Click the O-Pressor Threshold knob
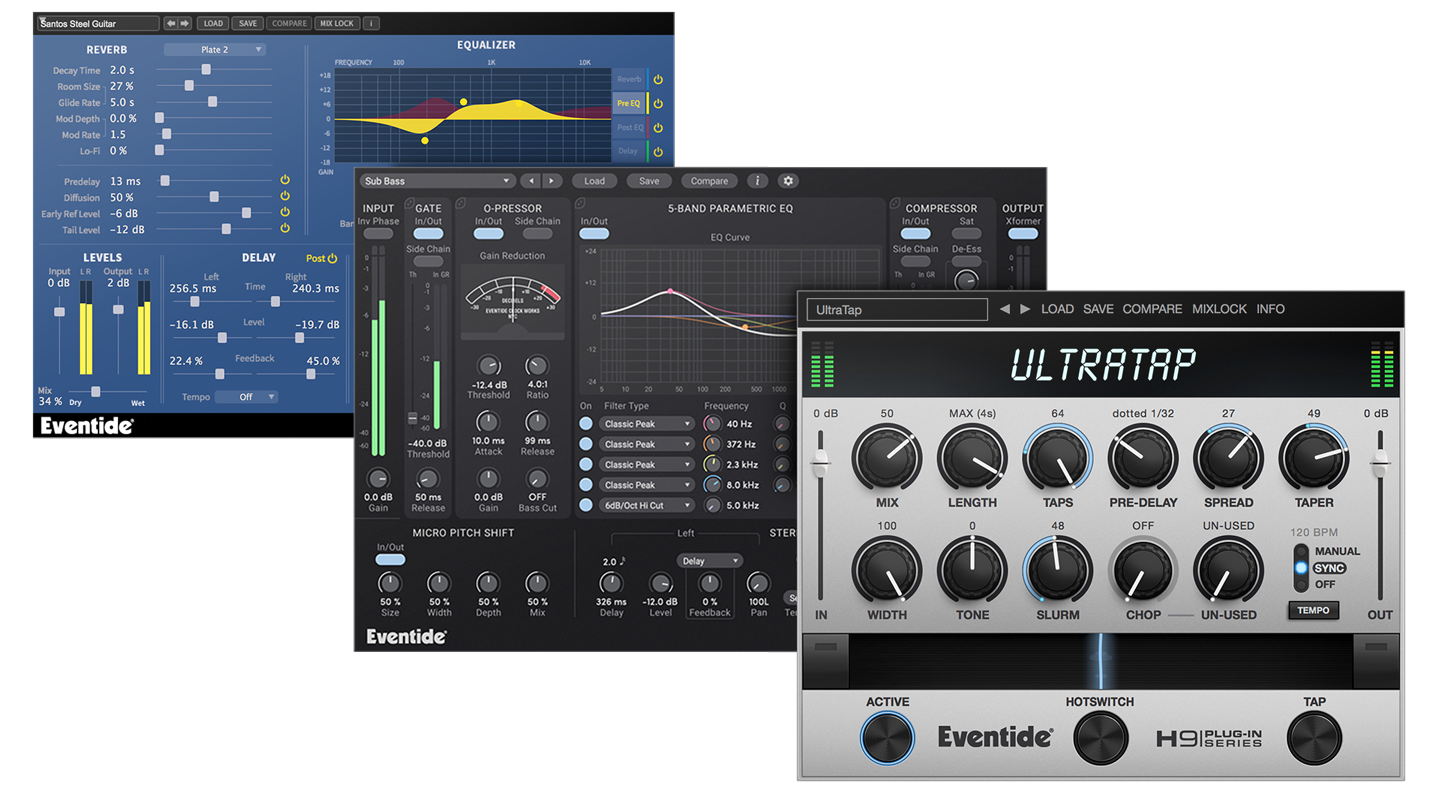This screenshot has width=1440, height=810. click(488, 366)
